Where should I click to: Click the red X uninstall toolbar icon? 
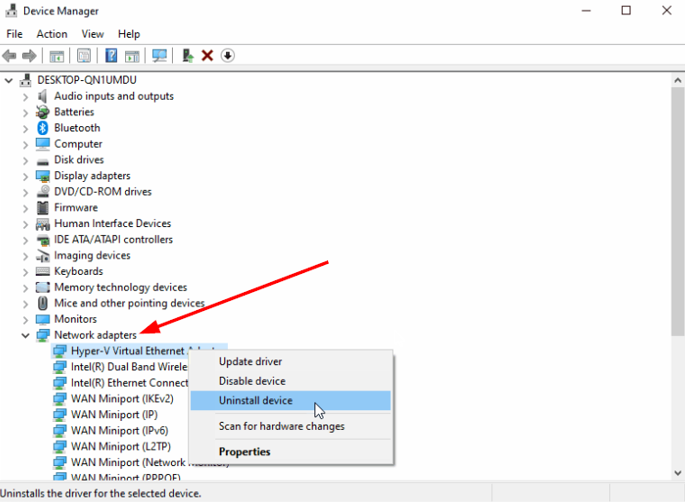pyautogui.click(x=207, y=56)
